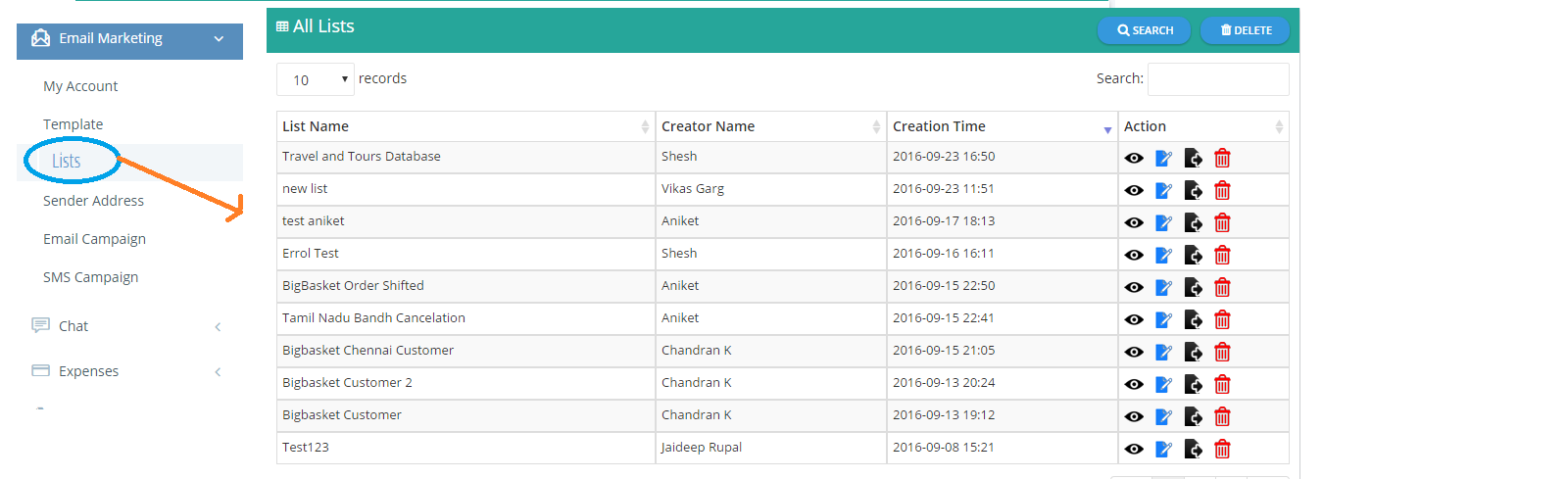Export the test aniket list
The width and height of the screenshot is (1568, 479).
[1193, 222]
